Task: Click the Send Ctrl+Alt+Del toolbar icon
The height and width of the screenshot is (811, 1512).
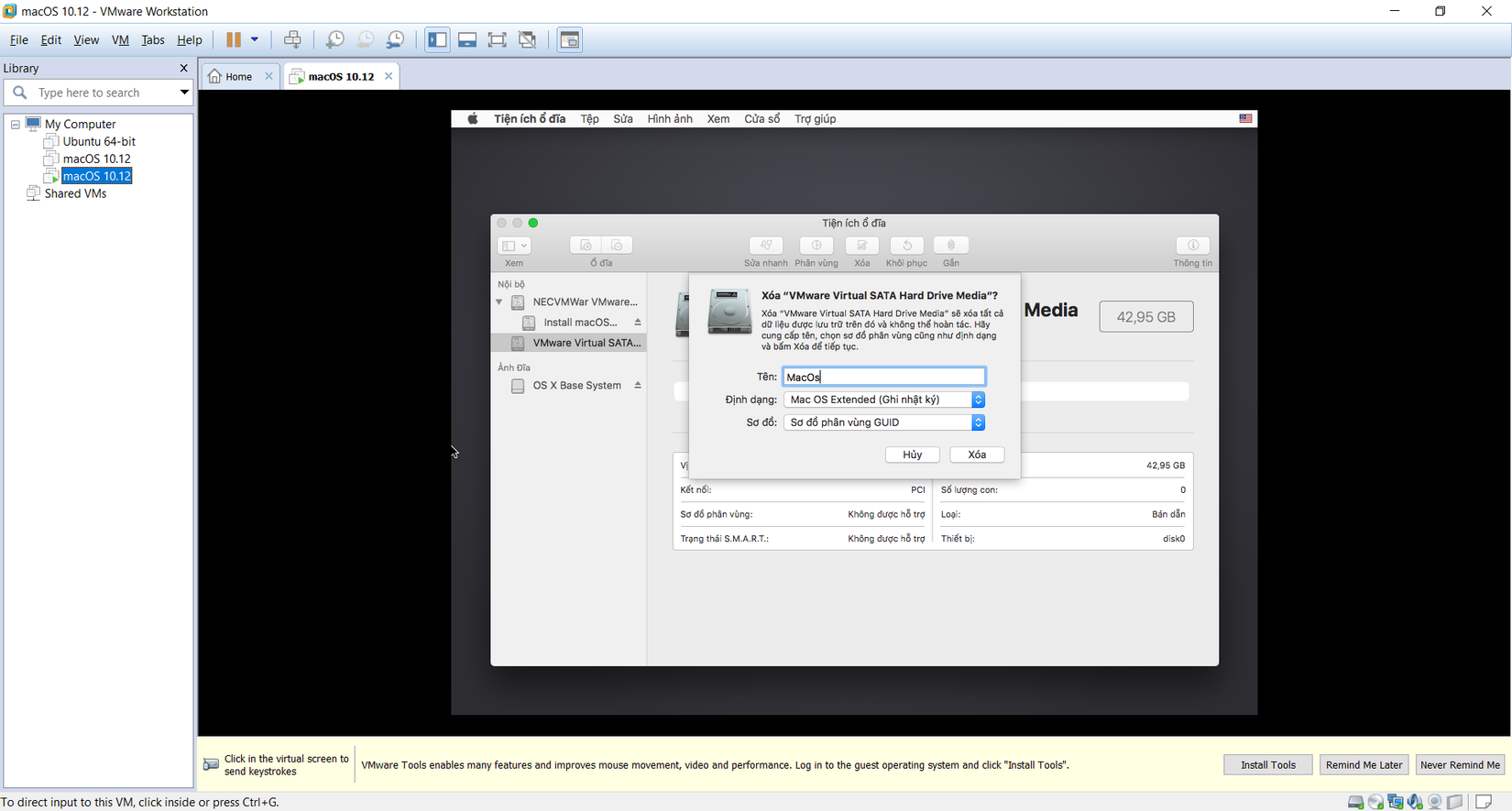Action: pos(292,39)
